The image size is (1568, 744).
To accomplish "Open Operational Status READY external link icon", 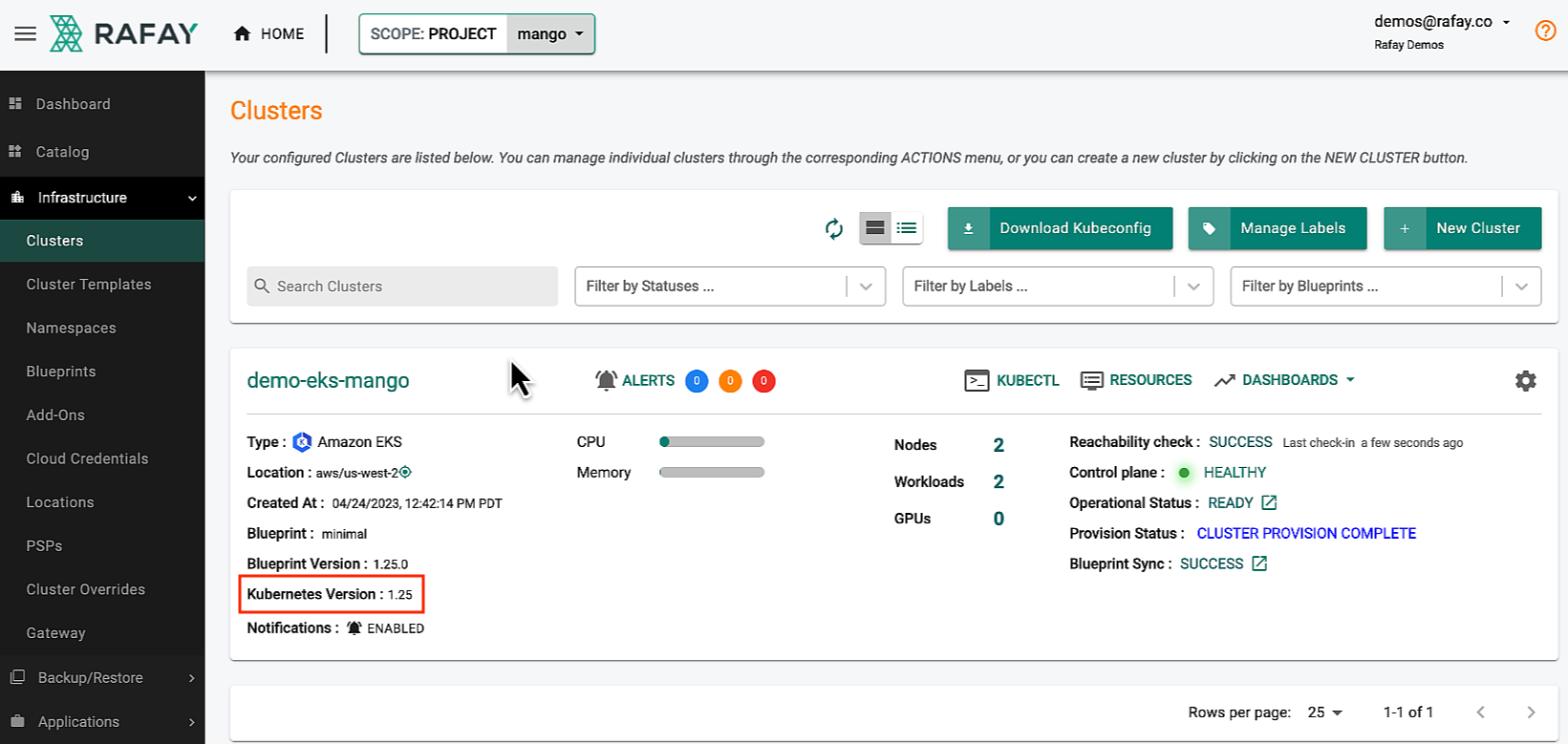I will click(x=1269, y=502).
